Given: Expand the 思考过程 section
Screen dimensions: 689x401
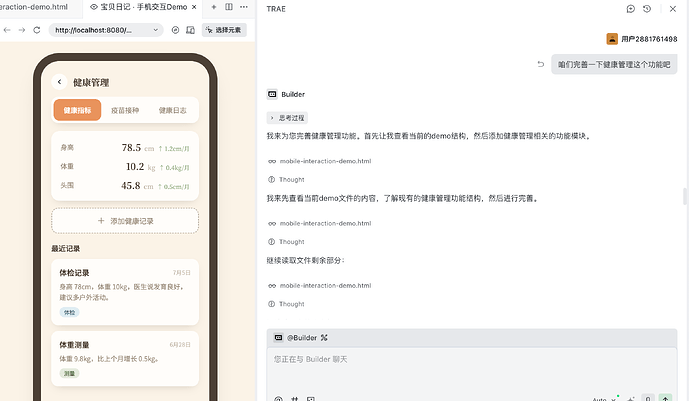Looking at the screenshot, I should click(x=287, y=118).
